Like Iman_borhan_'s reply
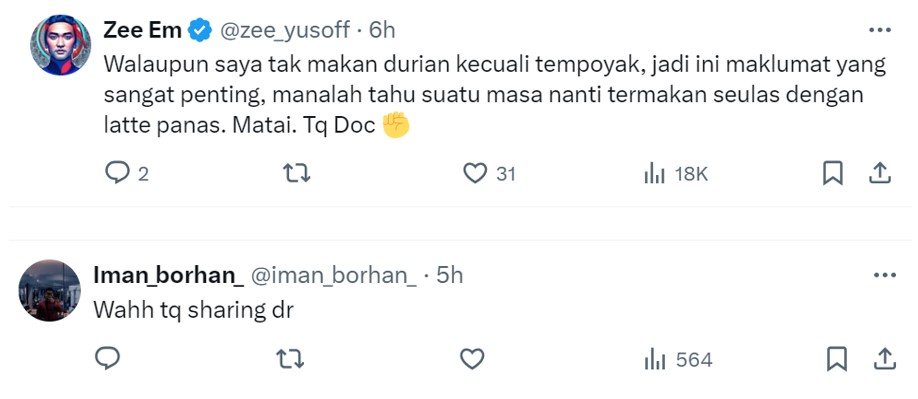 (x=472, y=359)
